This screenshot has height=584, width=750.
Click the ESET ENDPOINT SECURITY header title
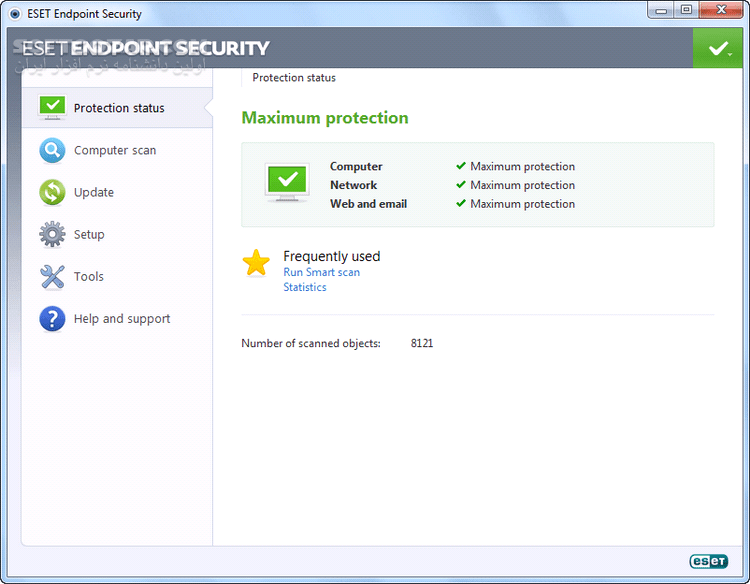(146, 48)
